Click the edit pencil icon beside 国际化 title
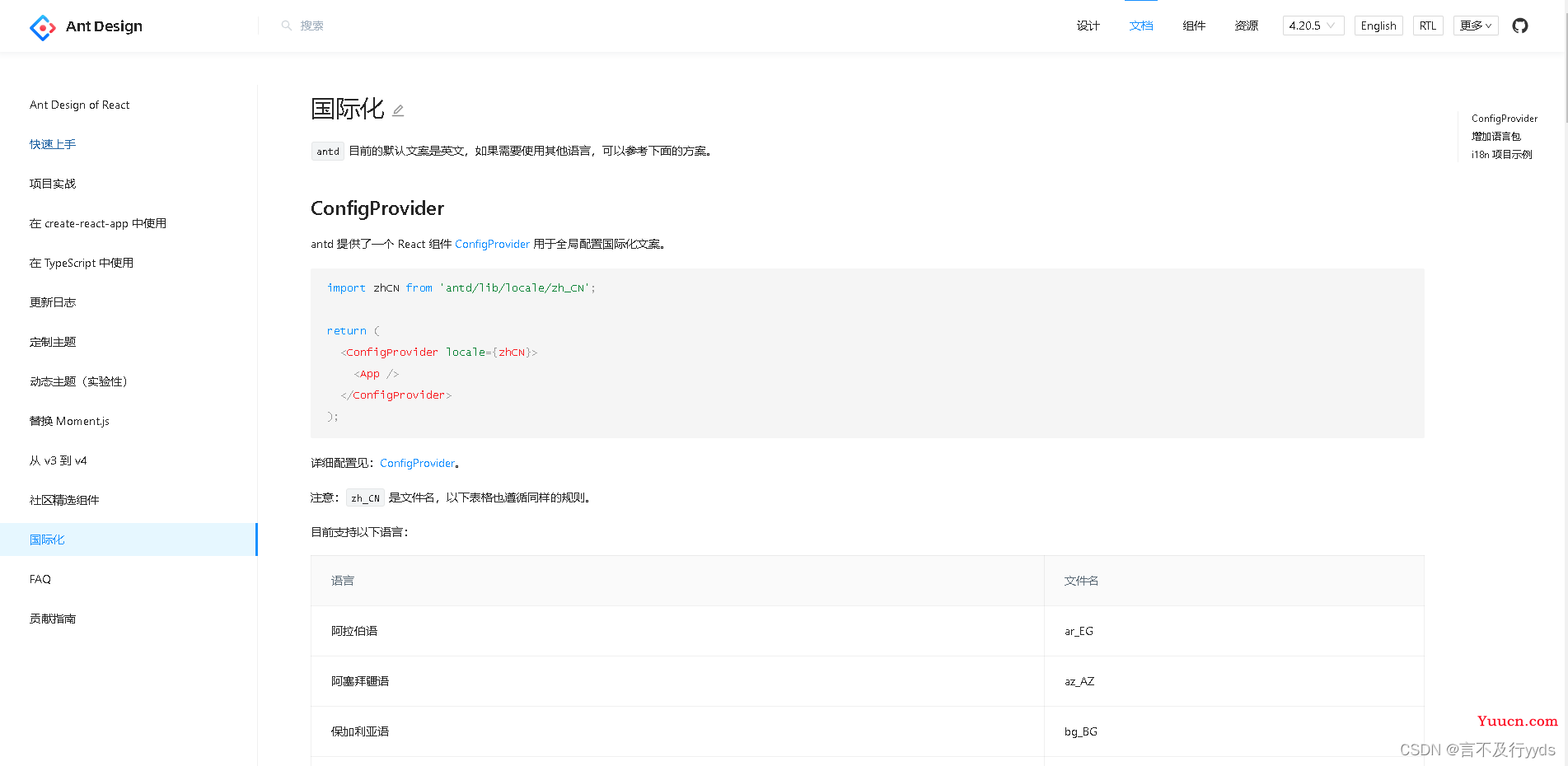 pyautogui.click(x=398, y=110)
